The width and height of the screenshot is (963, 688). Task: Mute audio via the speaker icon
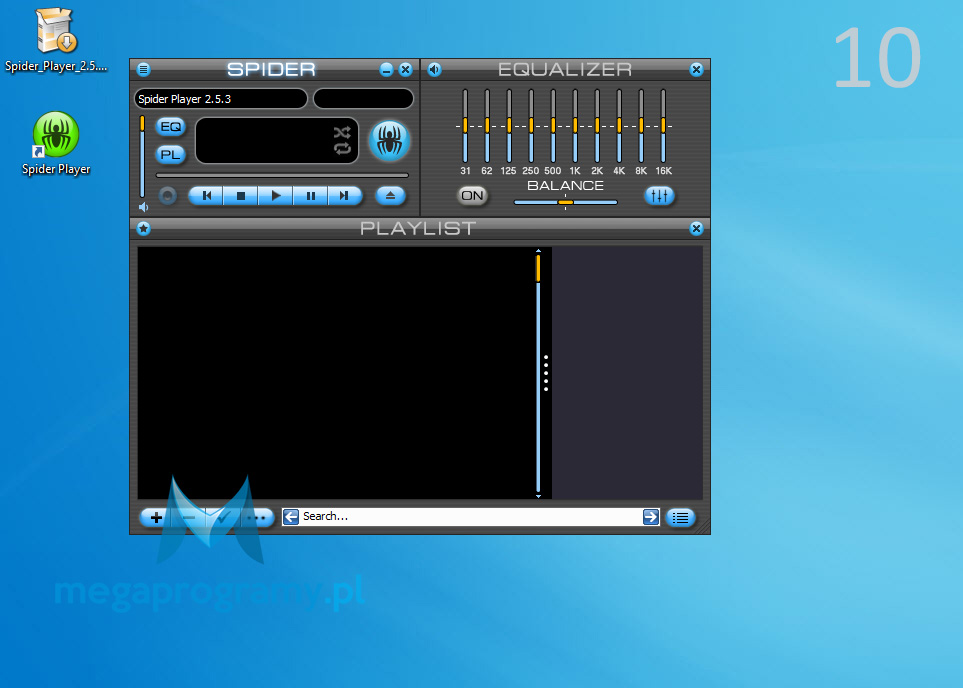tap(143, 207)
